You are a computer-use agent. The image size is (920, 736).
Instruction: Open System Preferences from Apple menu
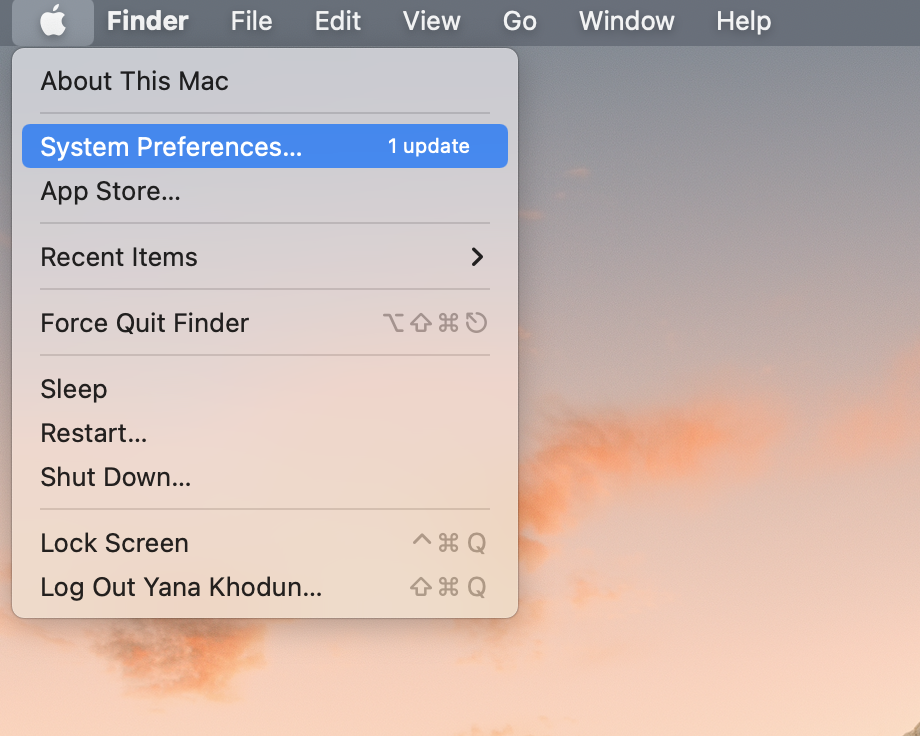(265, 146)
